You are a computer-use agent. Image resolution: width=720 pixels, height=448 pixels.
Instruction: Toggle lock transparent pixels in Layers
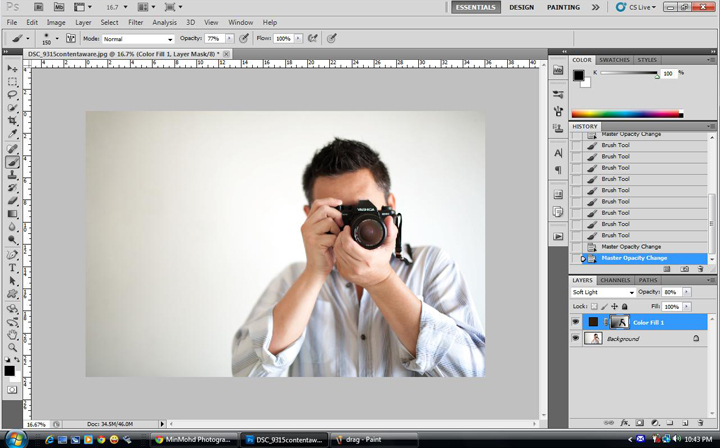click(595, 306)
